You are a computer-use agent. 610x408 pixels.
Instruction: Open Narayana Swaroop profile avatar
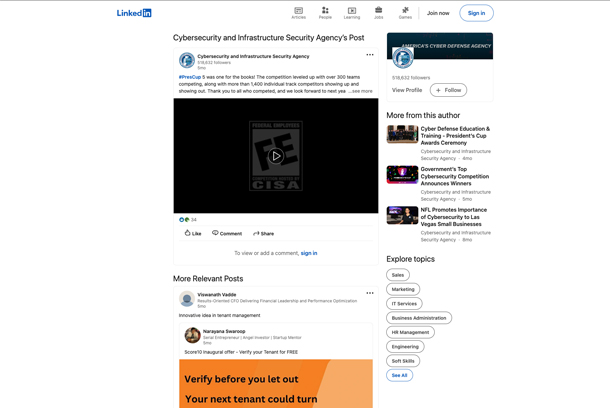[x=192, y=335]
